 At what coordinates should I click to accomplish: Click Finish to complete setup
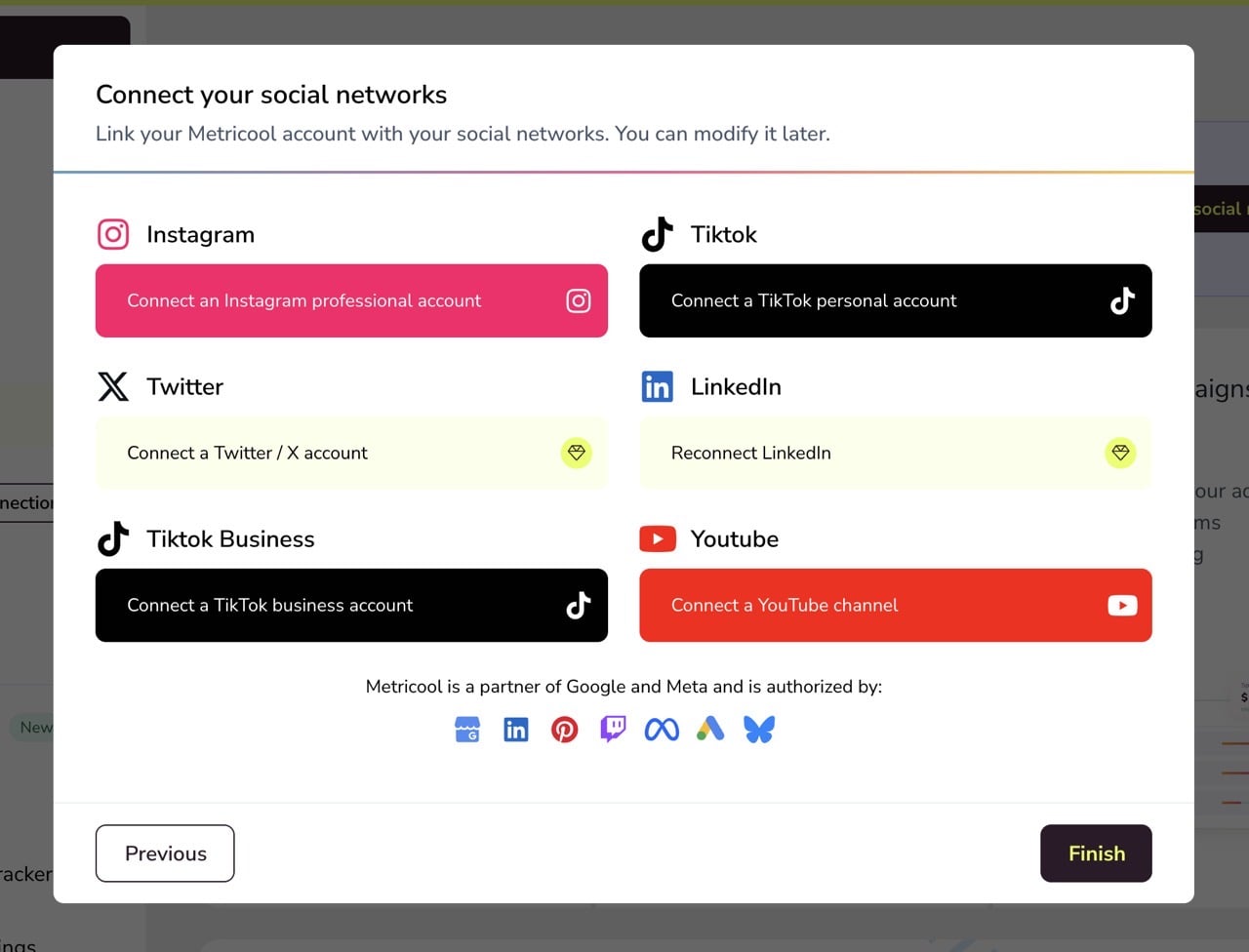(1096, 853)
